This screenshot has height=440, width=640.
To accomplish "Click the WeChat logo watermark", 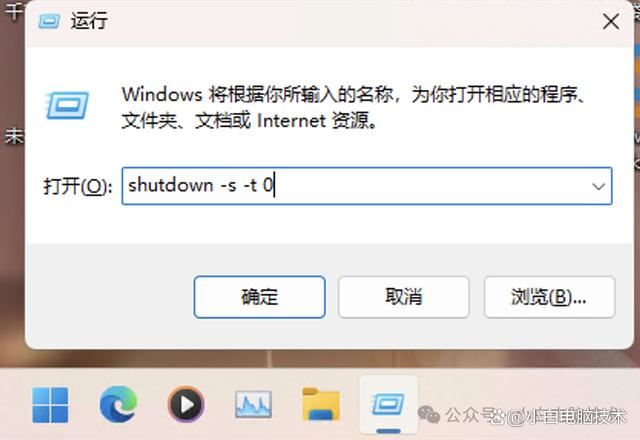I will coord(429,414).
